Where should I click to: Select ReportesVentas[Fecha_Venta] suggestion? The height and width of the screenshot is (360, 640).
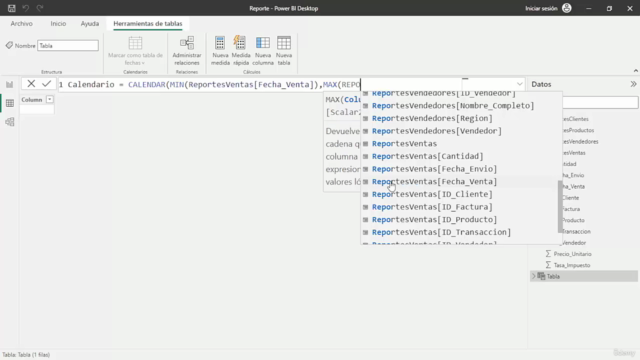coord(434,182)
